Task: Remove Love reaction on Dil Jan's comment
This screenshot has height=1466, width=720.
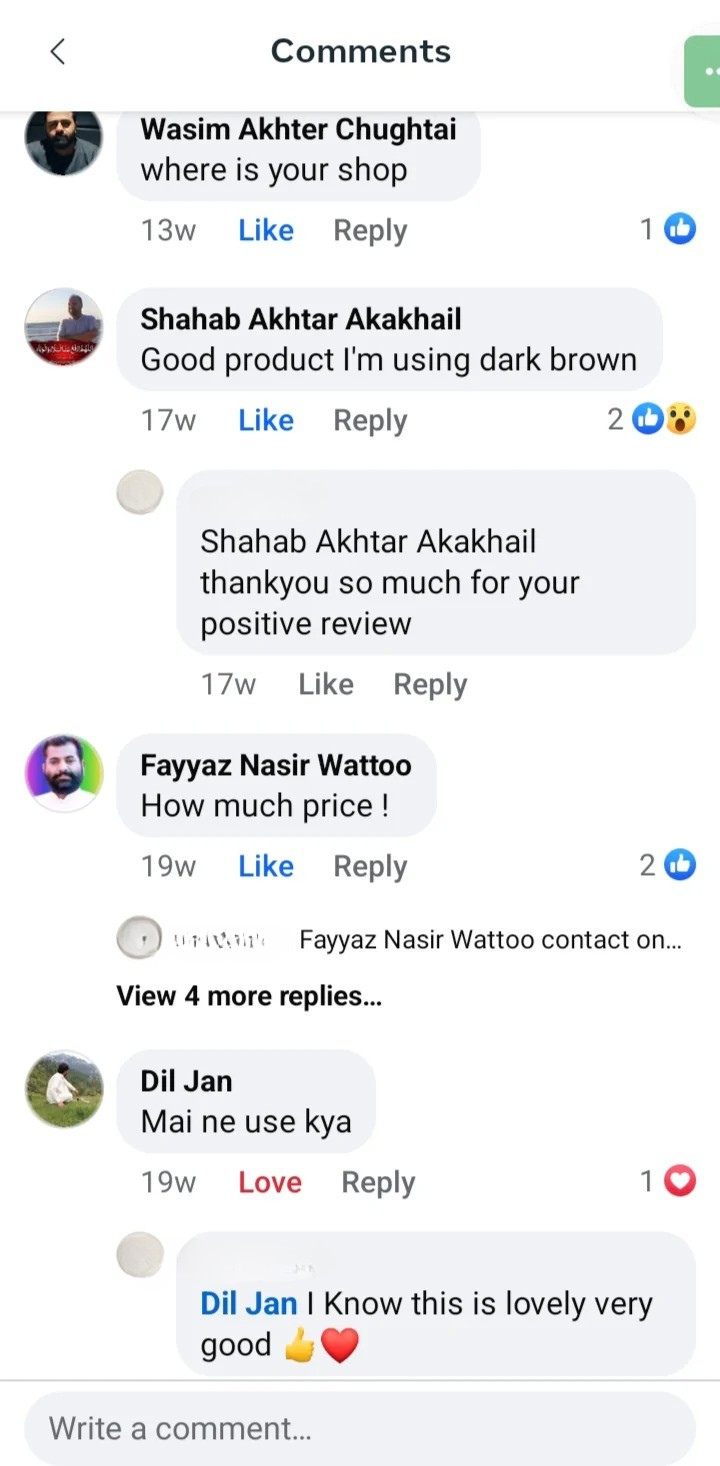Action: (270, 1182)
